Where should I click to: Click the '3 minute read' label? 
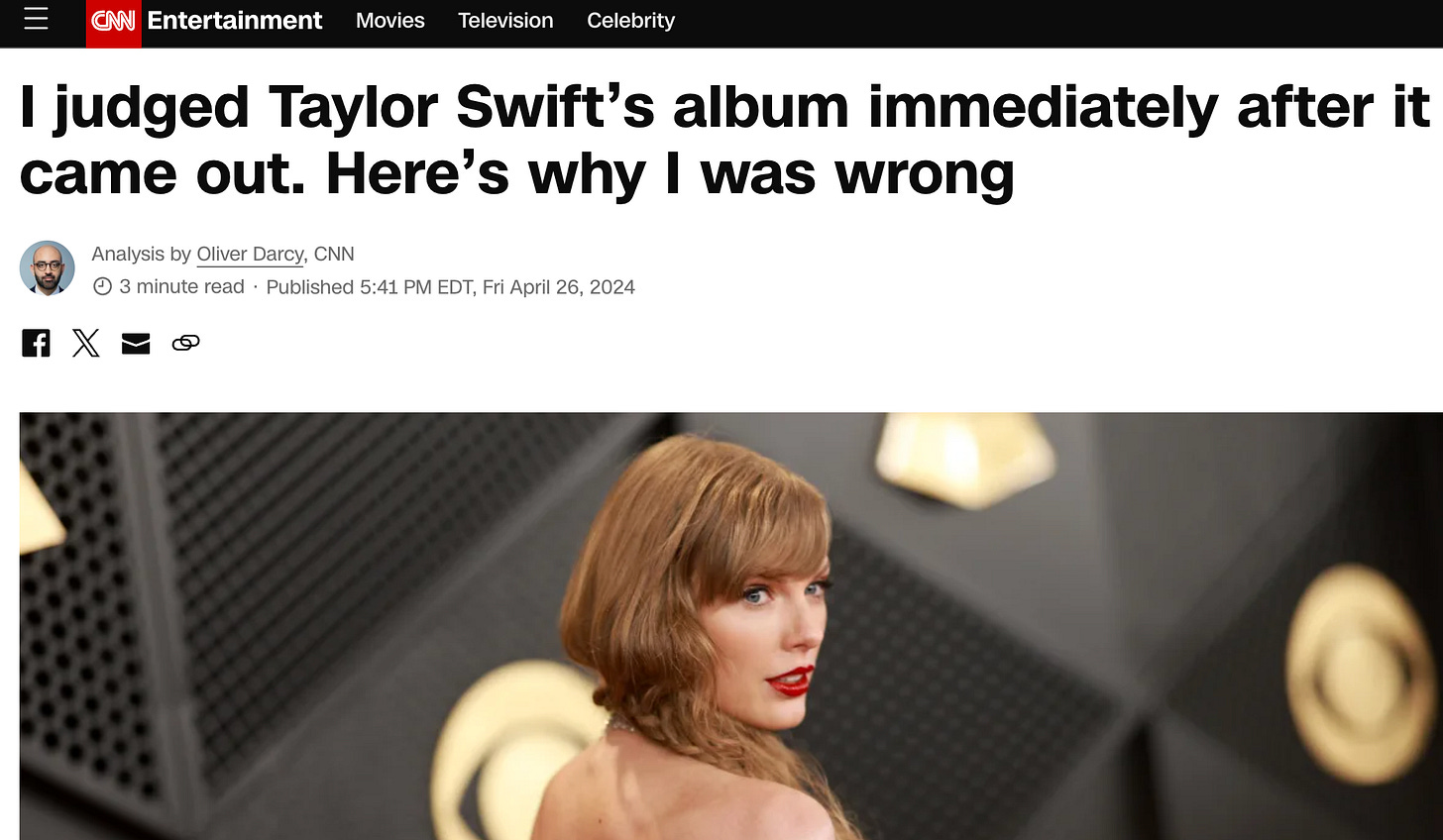(181, 287)
